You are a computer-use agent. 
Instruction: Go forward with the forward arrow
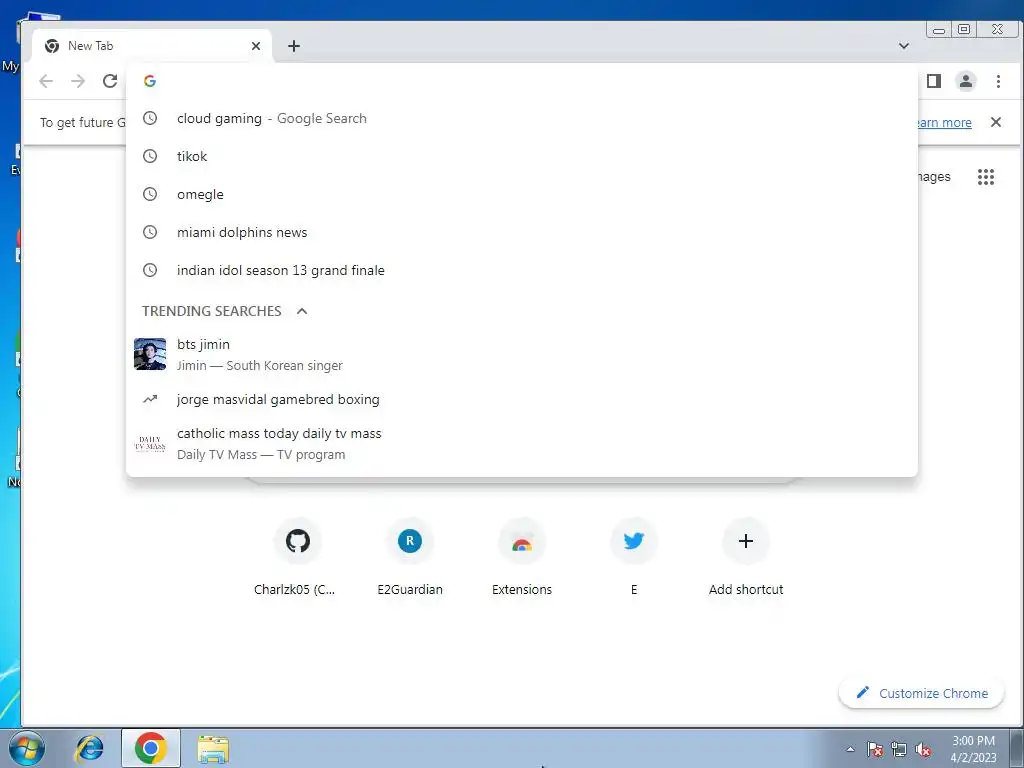pos(78,81)
